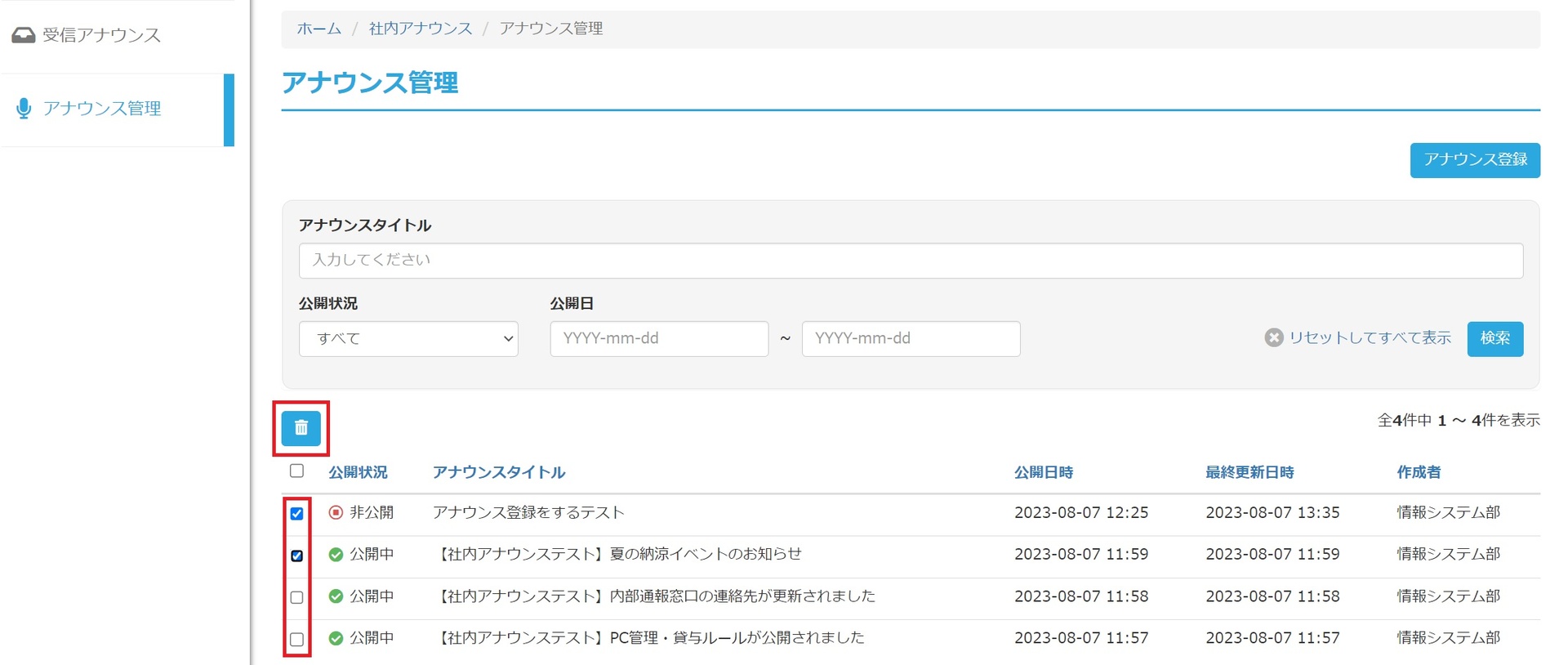
Task: Click 全4件中 1 ～ 4件を表示 count text
Action: pos(1459,420)
